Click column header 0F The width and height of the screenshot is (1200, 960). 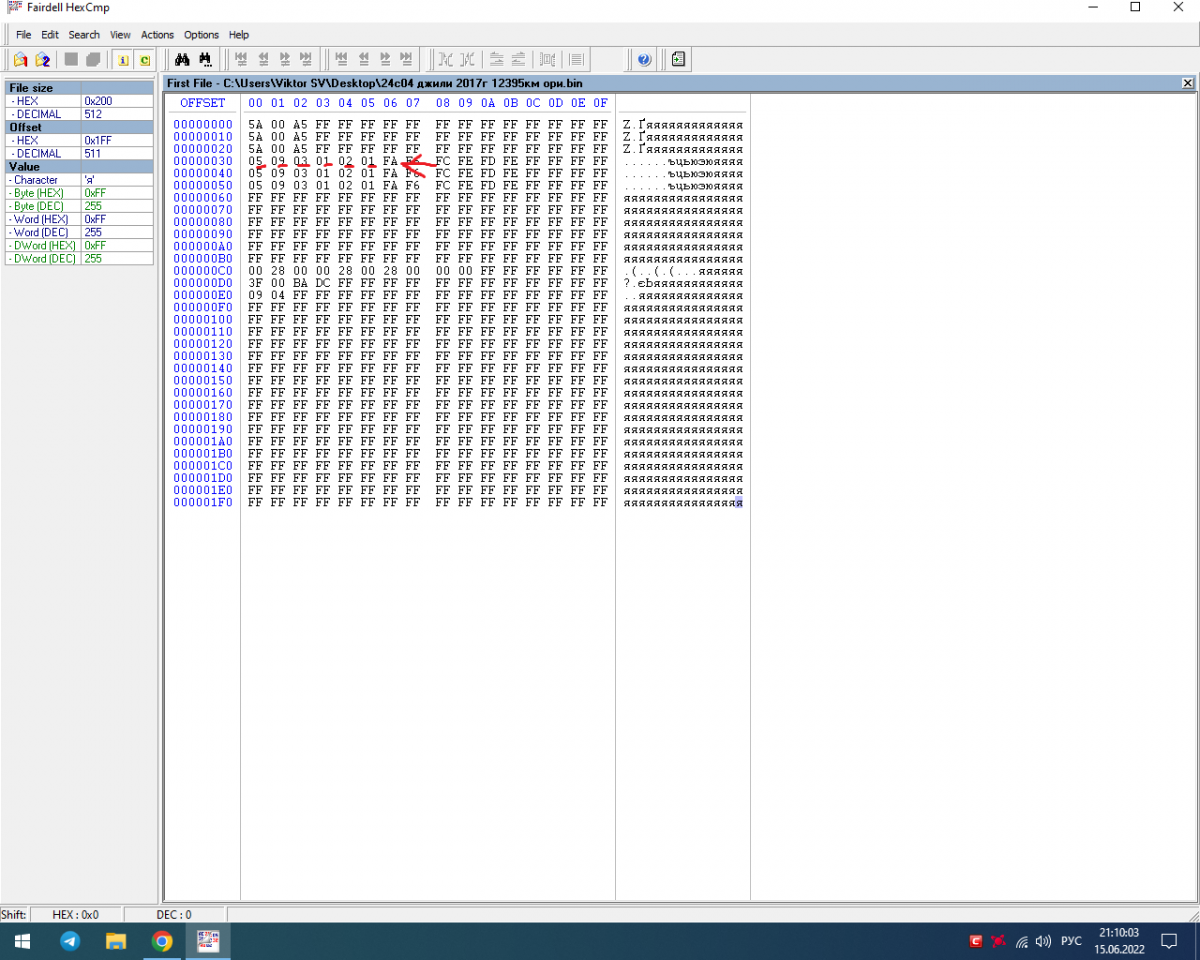point(600,103)
